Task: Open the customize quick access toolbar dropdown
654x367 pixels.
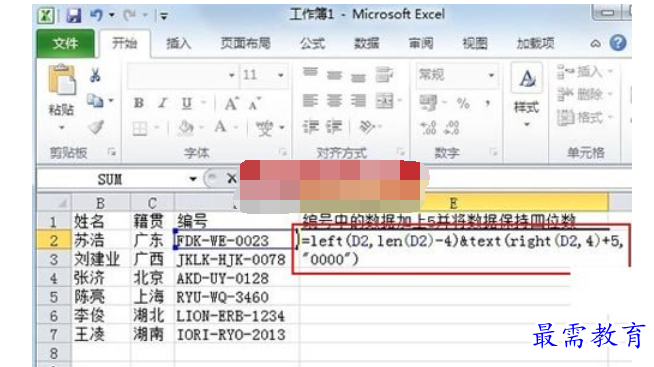Action: pos(164,16)
